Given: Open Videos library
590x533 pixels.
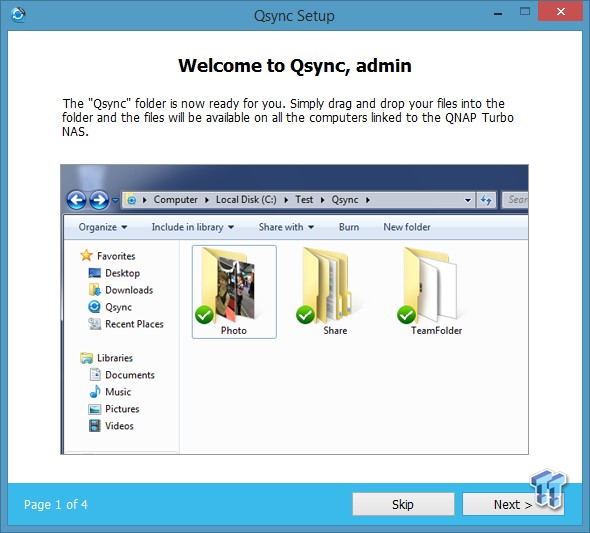Looking at the screenshot, I should 111,426.
